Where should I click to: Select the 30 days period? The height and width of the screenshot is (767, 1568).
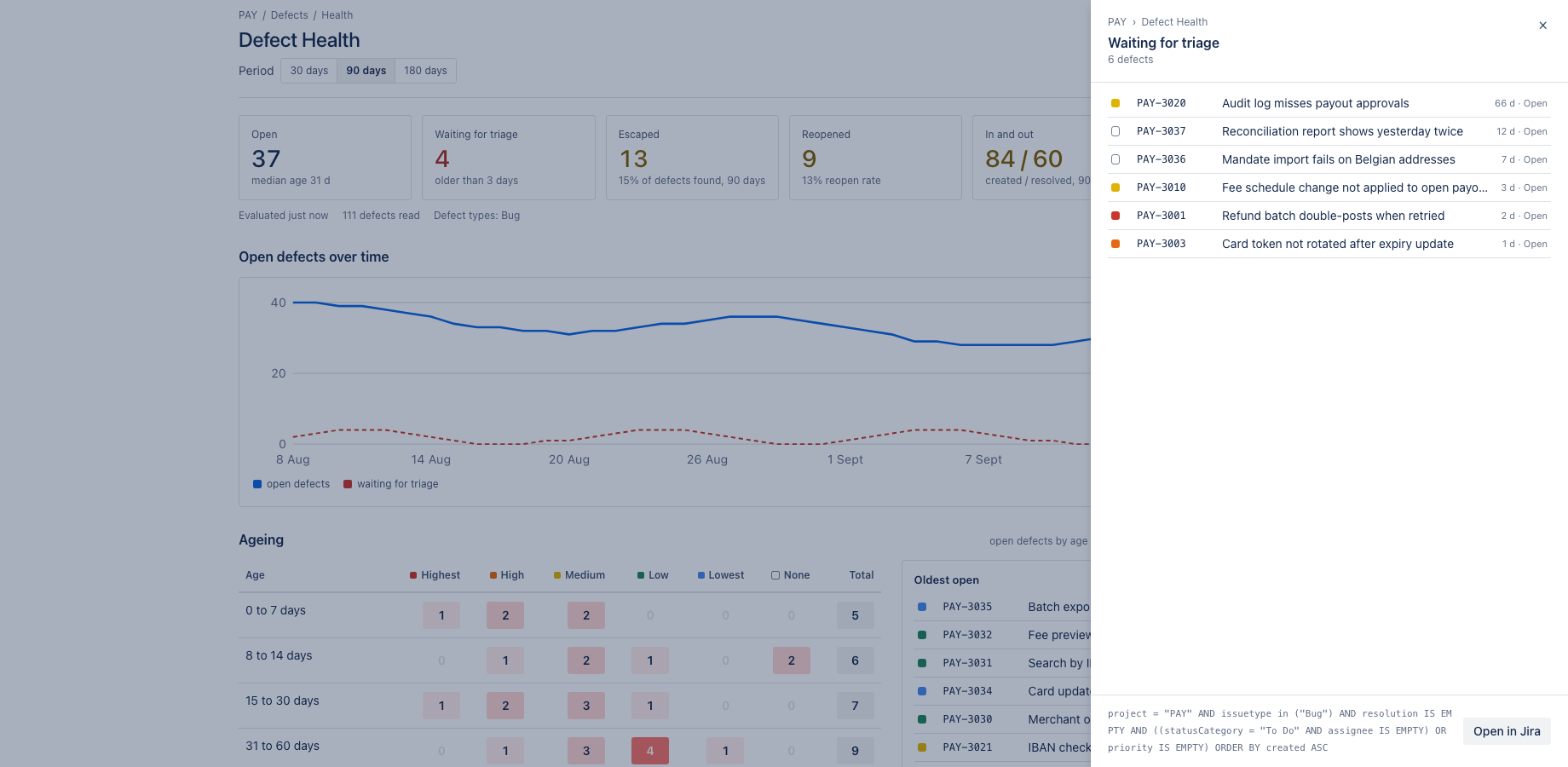[309, 71]
